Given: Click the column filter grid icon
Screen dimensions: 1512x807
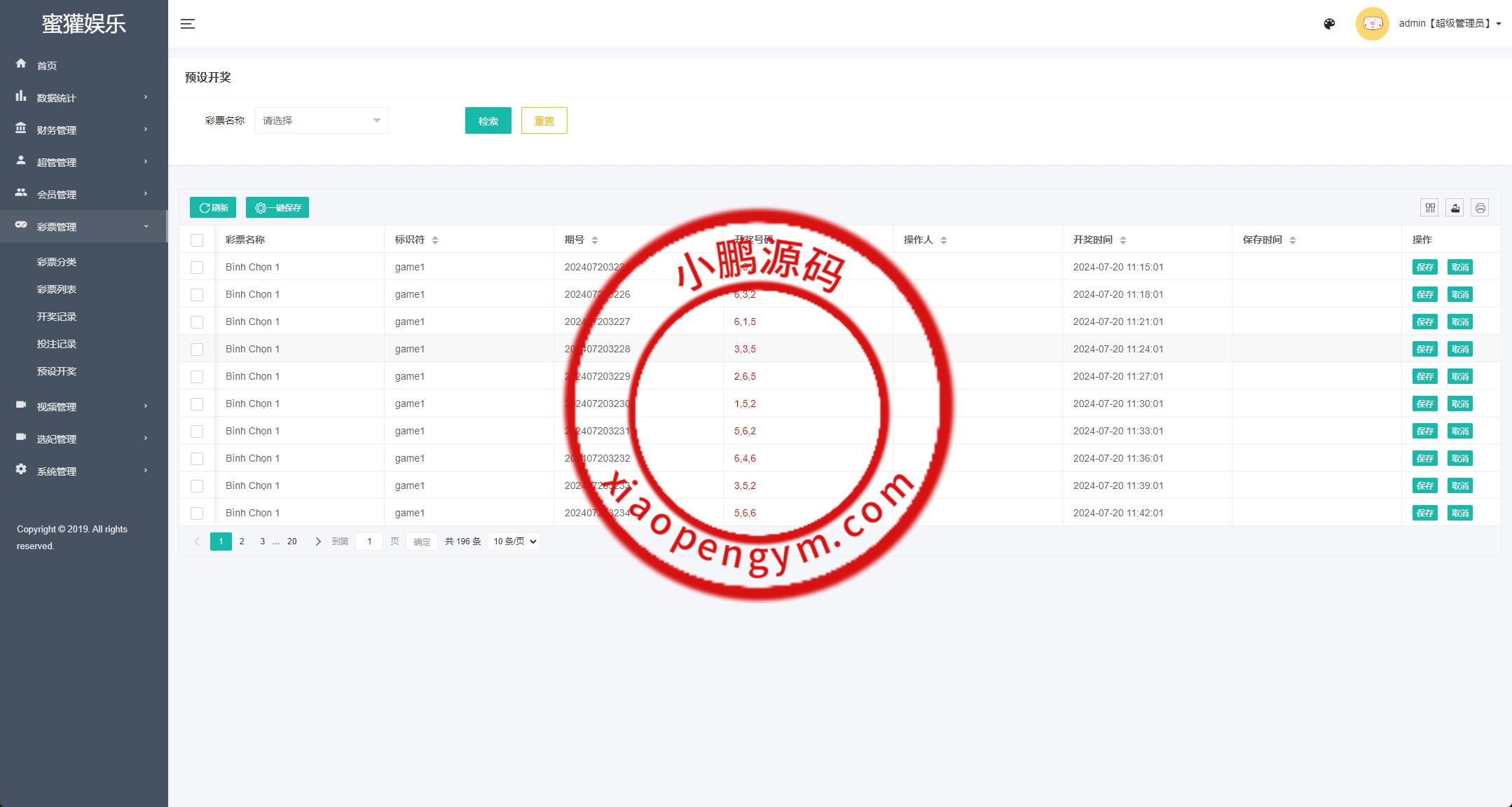Looking at the screenshot, I should (x=1430, y=208).
